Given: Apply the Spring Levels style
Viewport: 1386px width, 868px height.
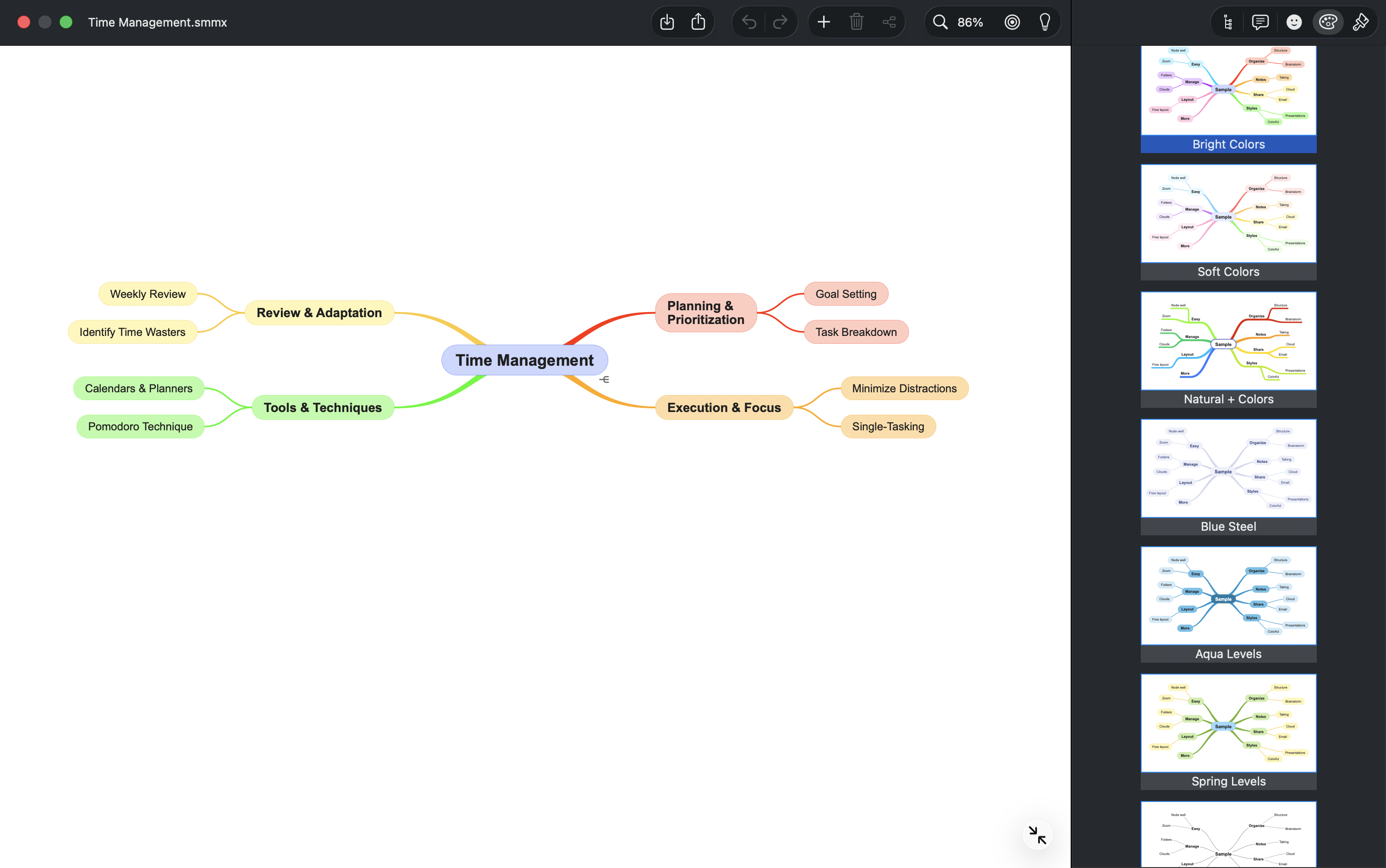Looking at the screenshot, I should point(1228,732).
